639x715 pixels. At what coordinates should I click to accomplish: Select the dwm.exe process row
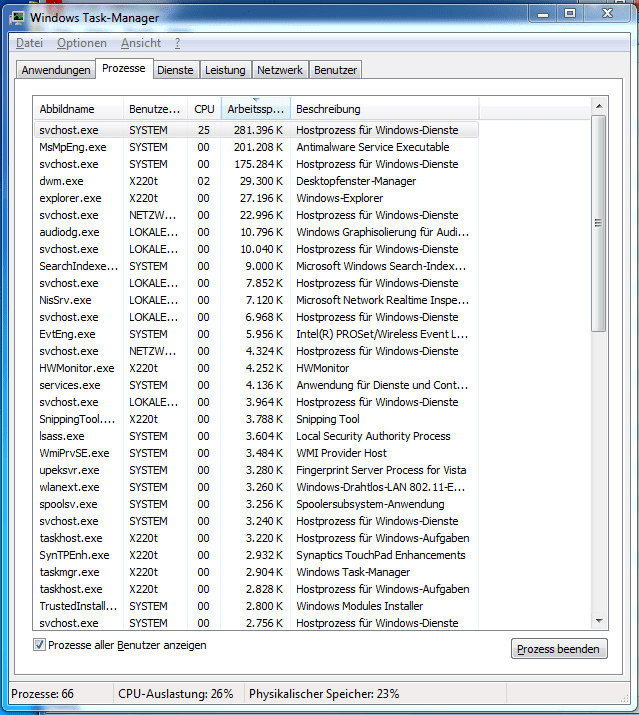pyautogui.click(x=256, y=181)
